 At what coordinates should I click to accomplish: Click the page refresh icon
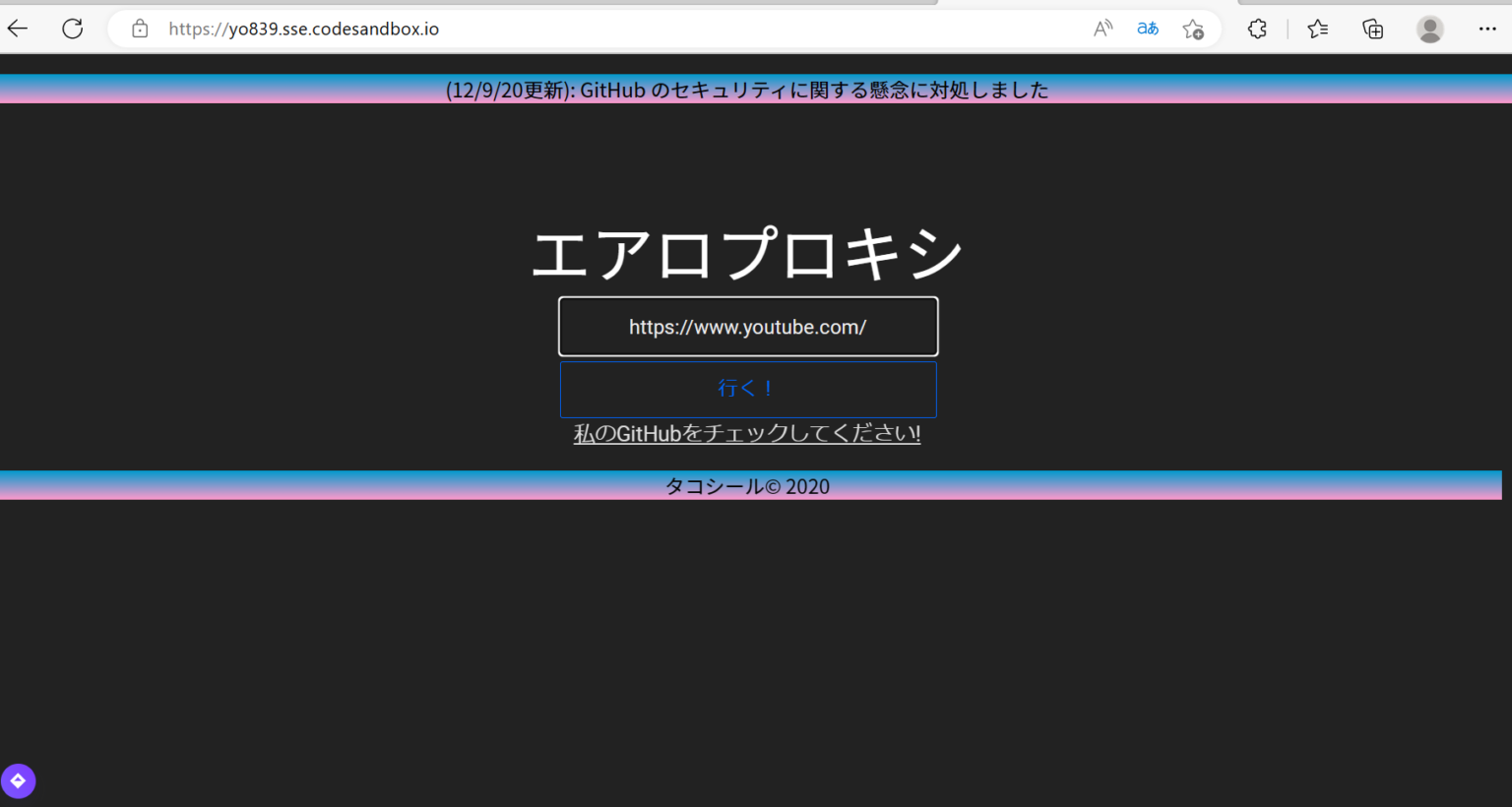[72, 28]
